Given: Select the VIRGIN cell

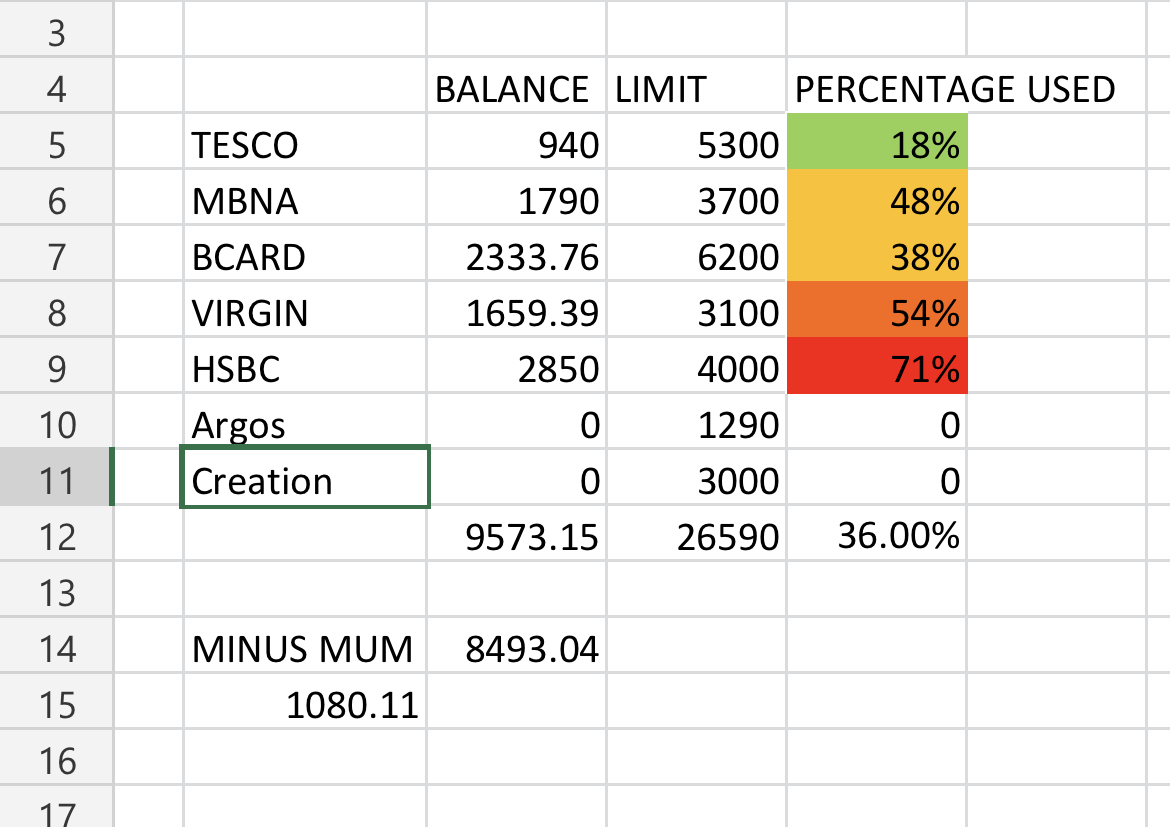Looking at the screenshot, I should point(305,310).
